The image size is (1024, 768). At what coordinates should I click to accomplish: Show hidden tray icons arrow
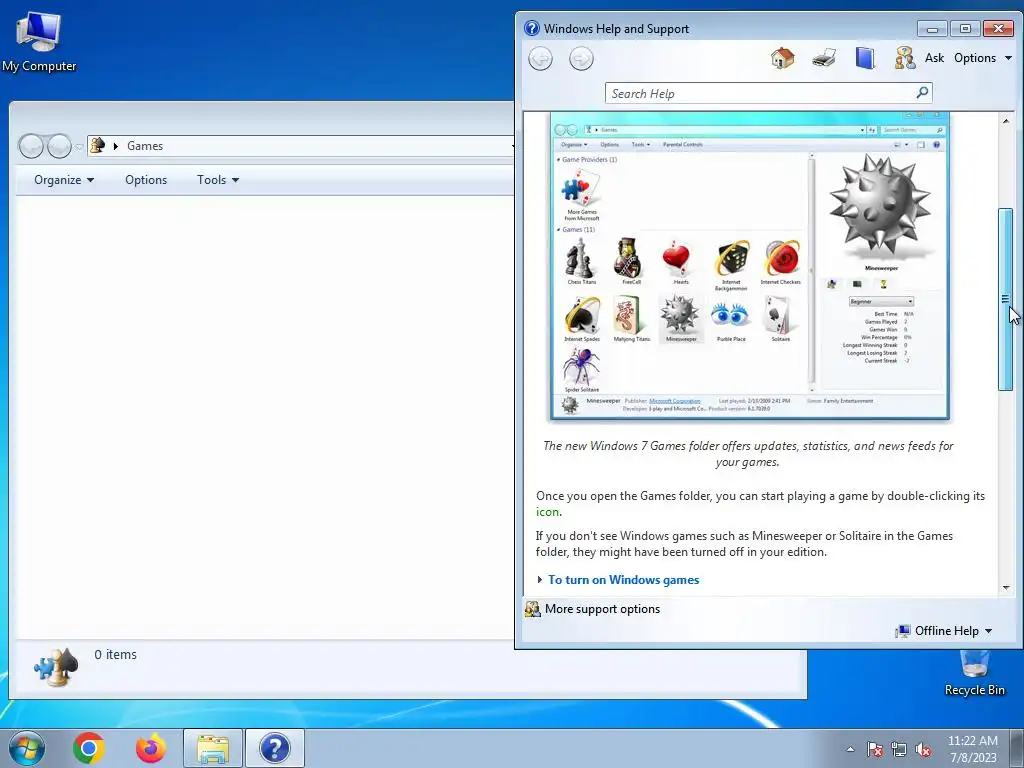coord(850,749)
